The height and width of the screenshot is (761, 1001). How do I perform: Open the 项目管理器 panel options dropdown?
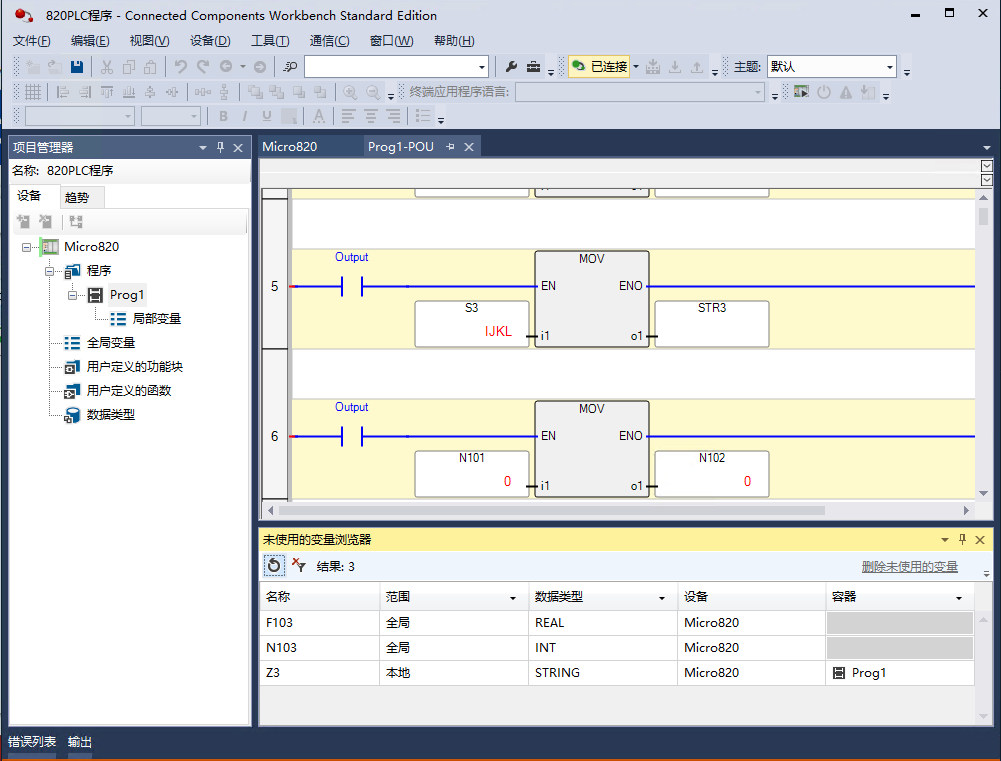202,147
